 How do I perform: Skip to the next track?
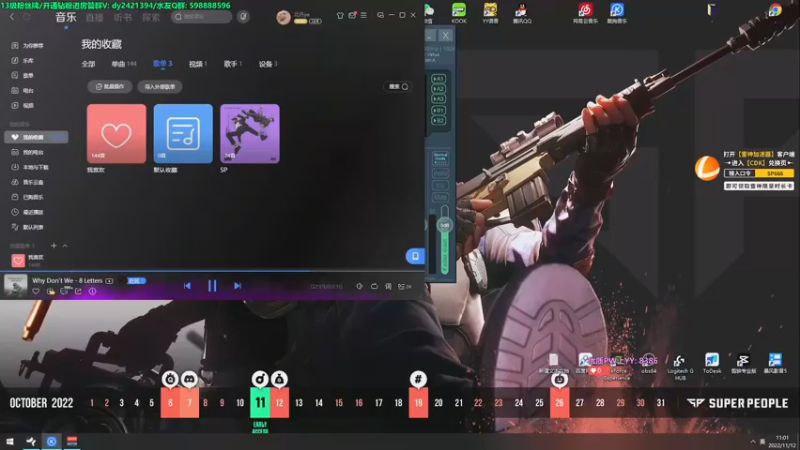pos(237,286)
